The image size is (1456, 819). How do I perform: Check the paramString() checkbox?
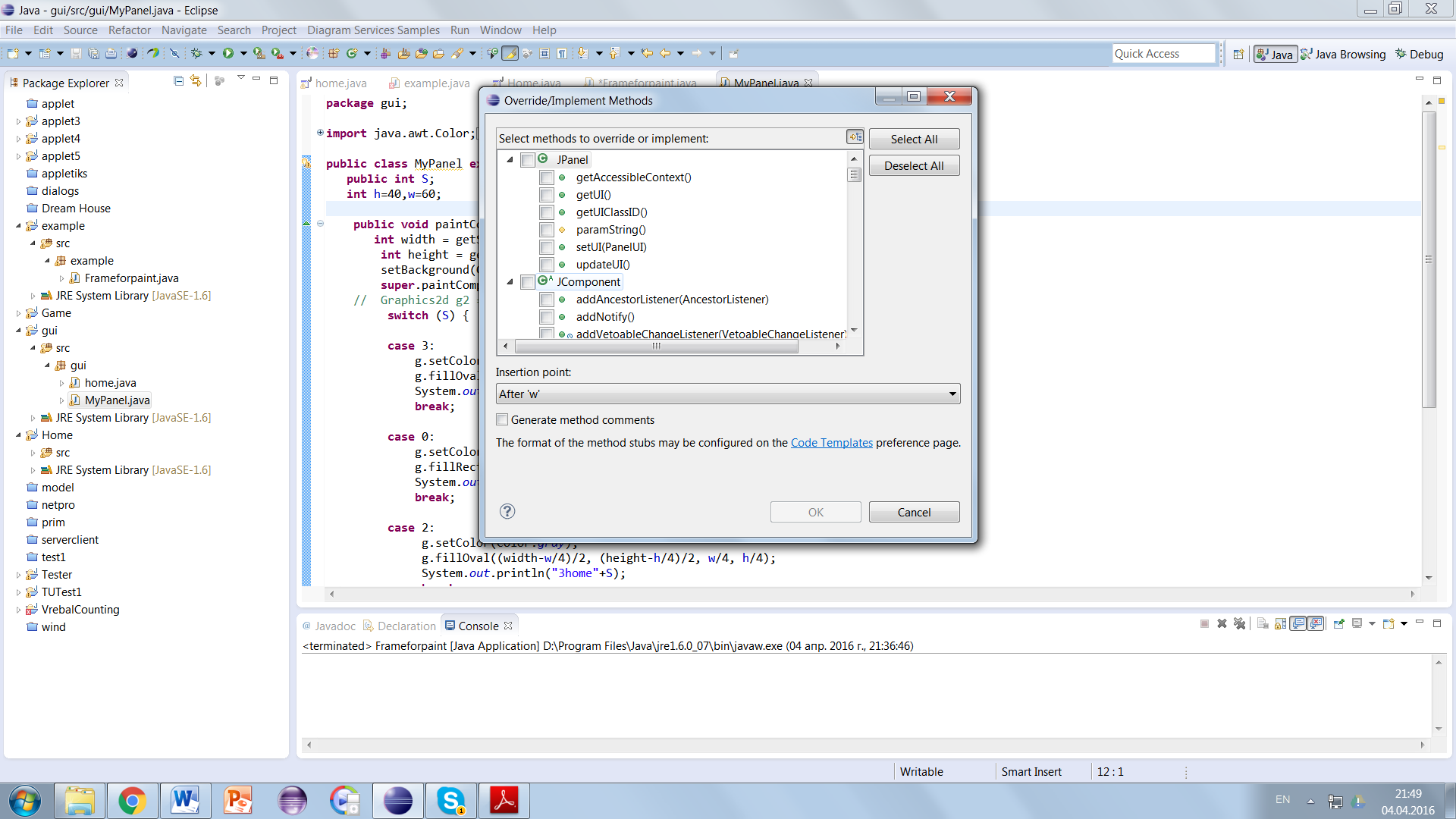tap(546, 230)
